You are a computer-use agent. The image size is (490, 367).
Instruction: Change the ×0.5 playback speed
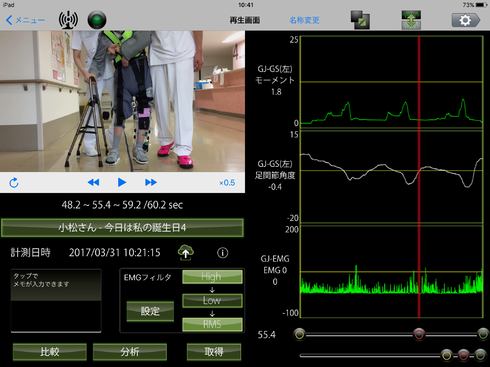coord(227,183)
